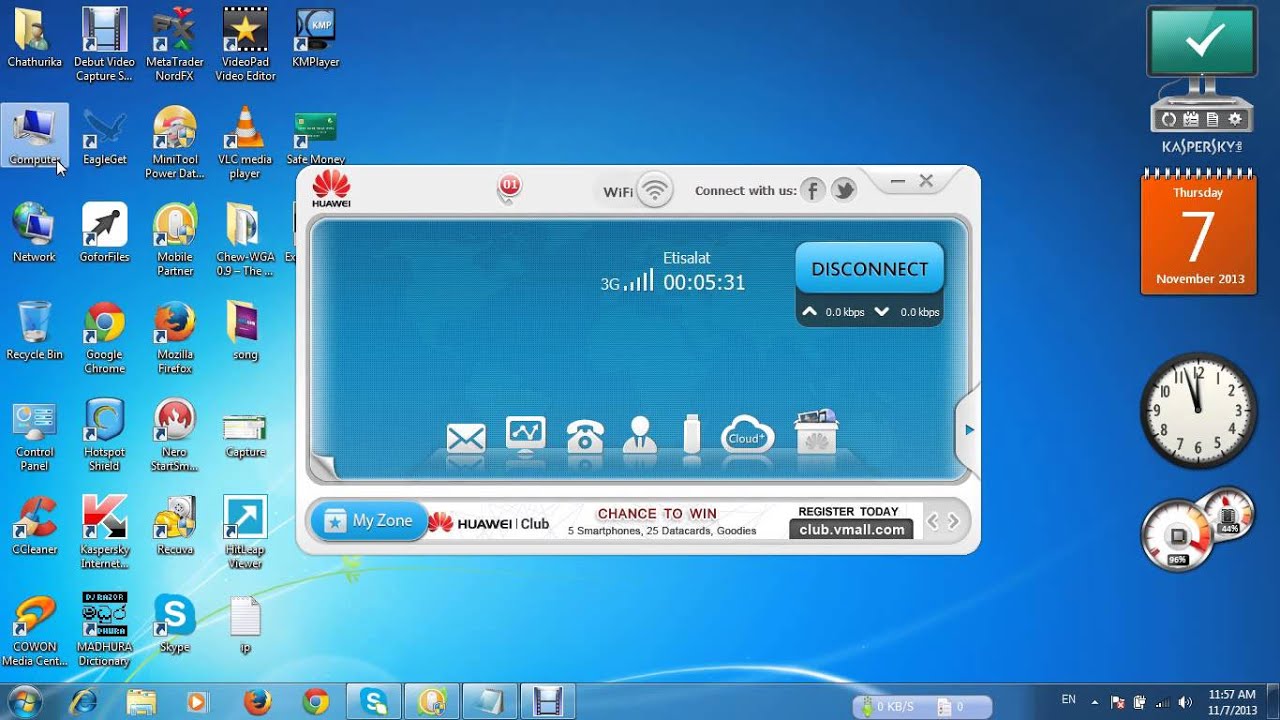Click the analog clock gadget
Screen dimensions: 1280x720
pos(1199,409)
